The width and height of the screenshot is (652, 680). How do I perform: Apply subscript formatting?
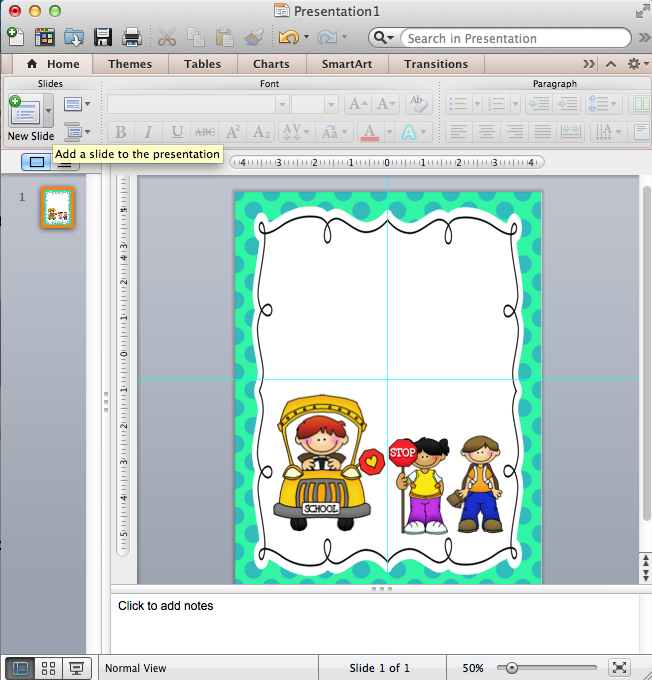tap(261, 132)
